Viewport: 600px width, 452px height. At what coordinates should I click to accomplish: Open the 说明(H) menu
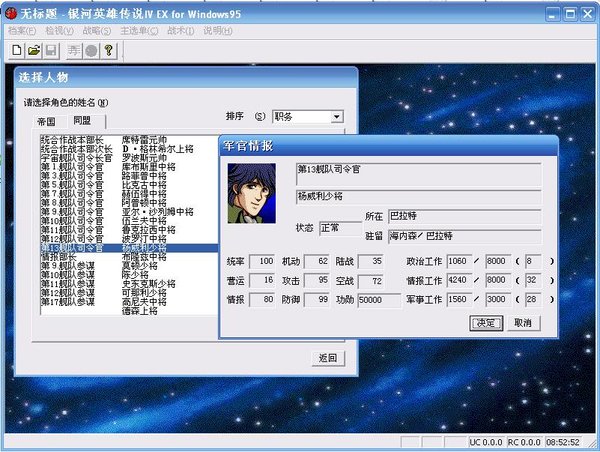tap(218, 31)
